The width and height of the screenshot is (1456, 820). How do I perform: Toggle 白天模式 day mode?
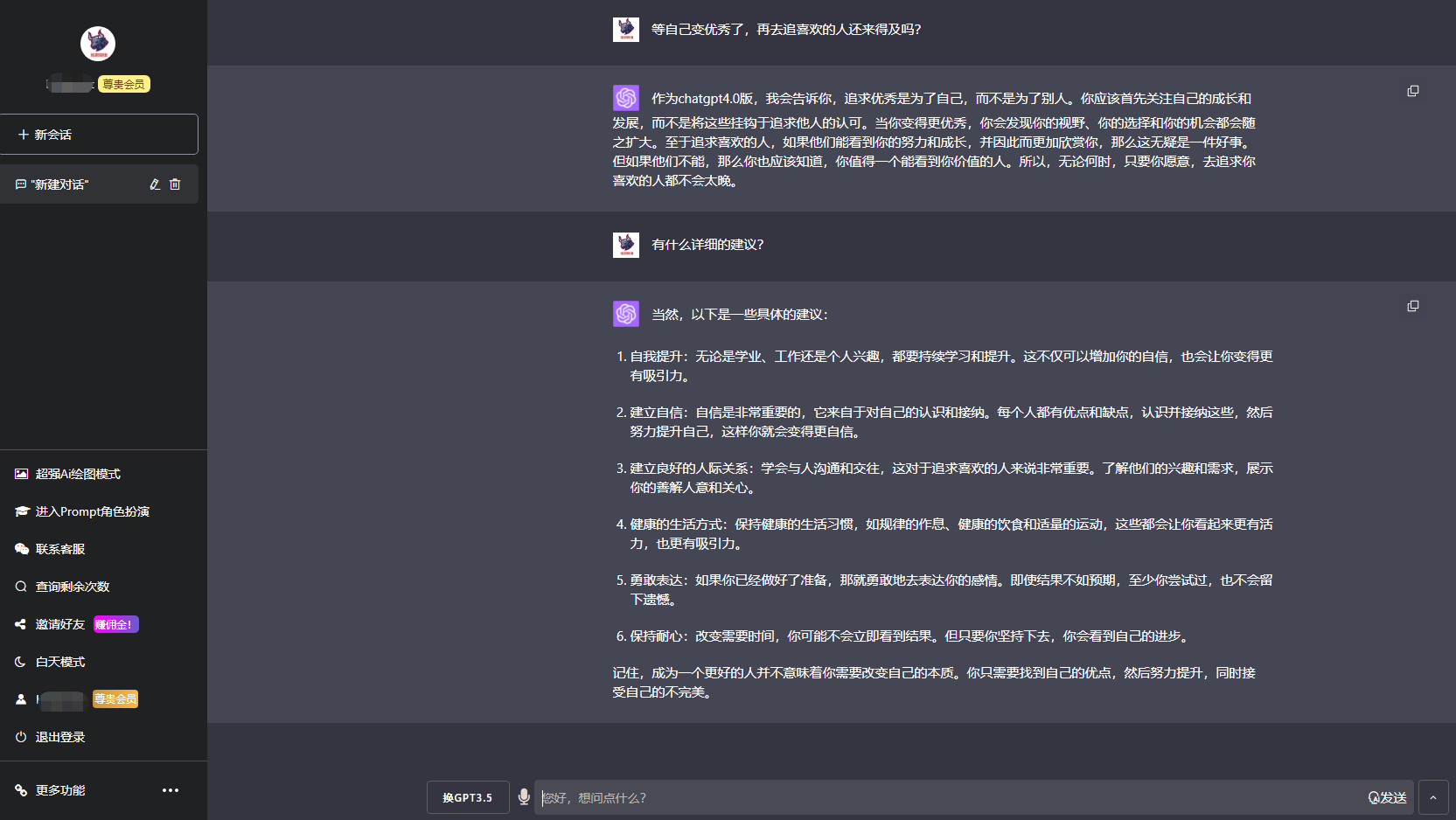[x=59, y=662]
